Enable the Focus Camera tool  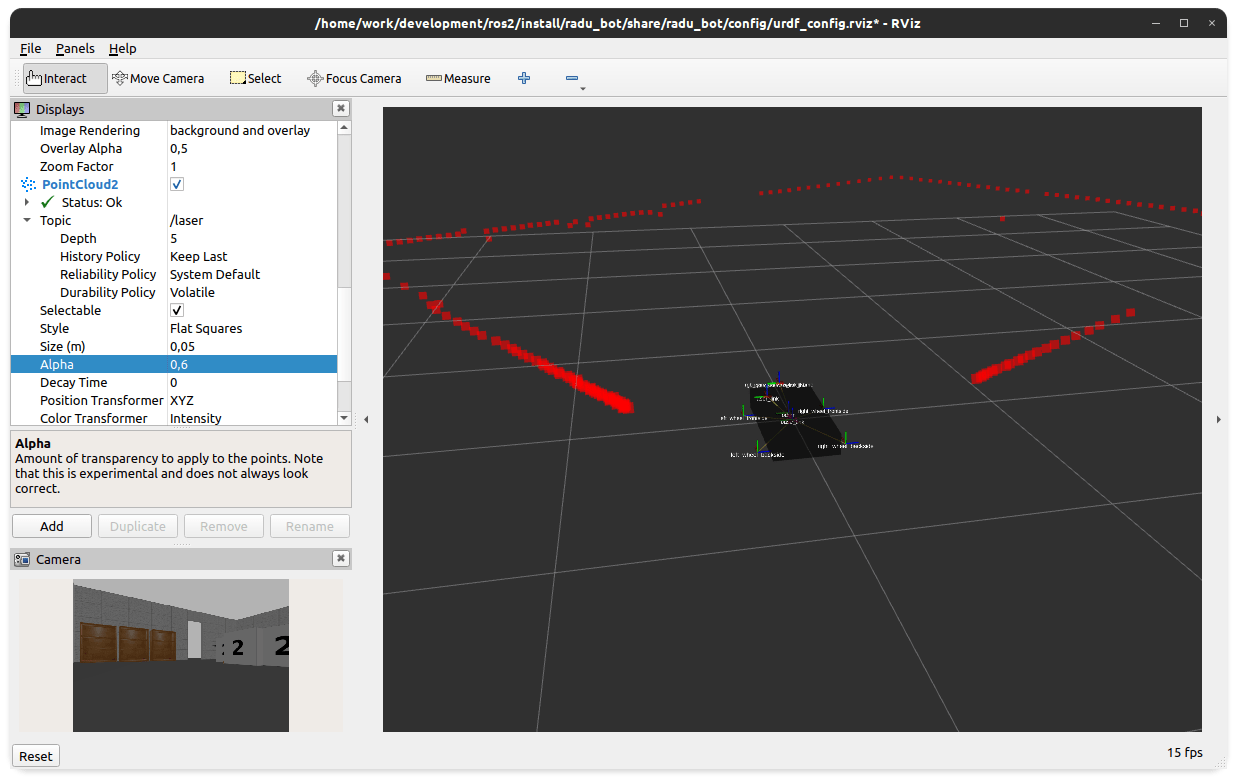coord(354,78)
